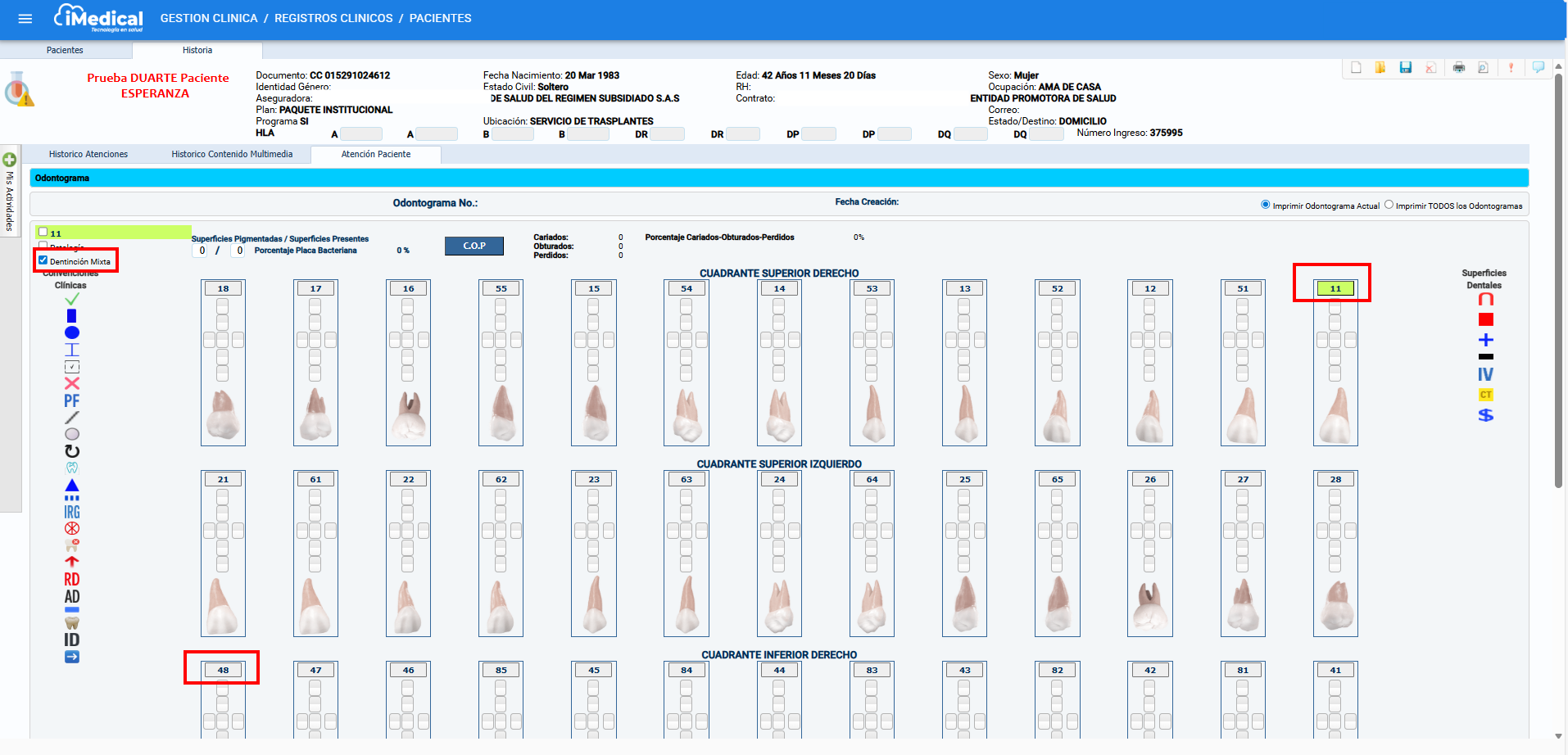Select the blue IRG convention icon
The height and width of the screenshot is (755, 1568).
coord(72,512)
